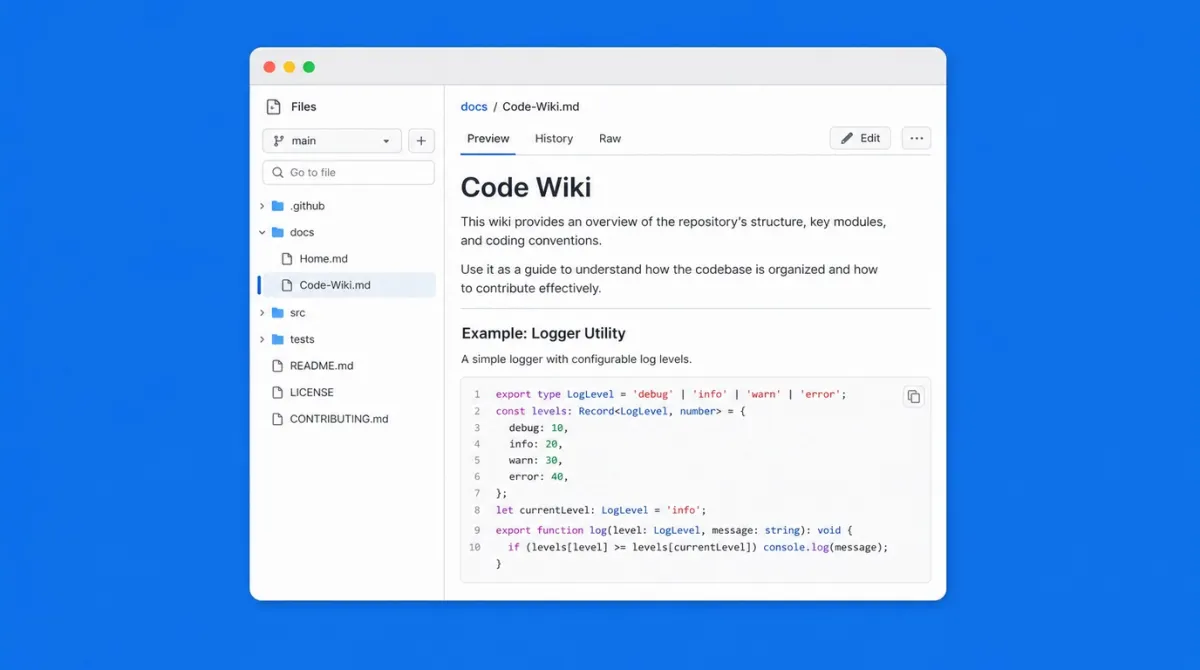Image resolution: width=1200 pixels, height=670 pixels.
Task: Collapse the docs folder chevron
Action: click(x=262, y=232)
